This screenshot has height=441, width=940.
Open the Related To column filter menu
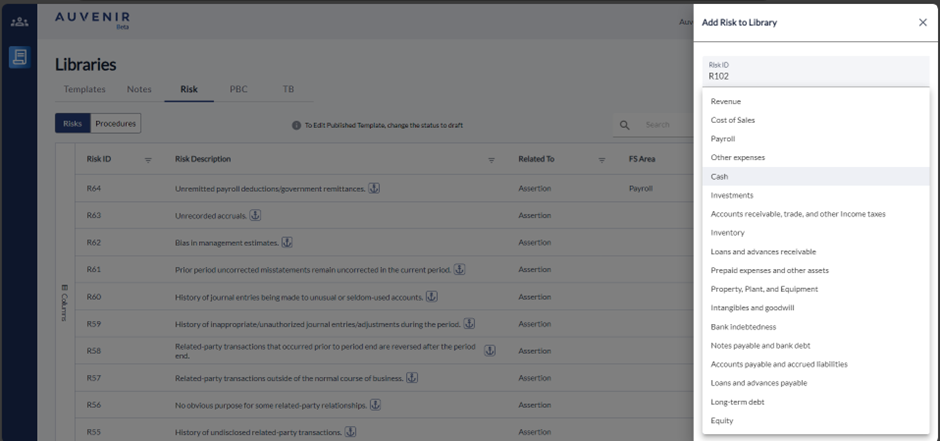click(602, 160)
